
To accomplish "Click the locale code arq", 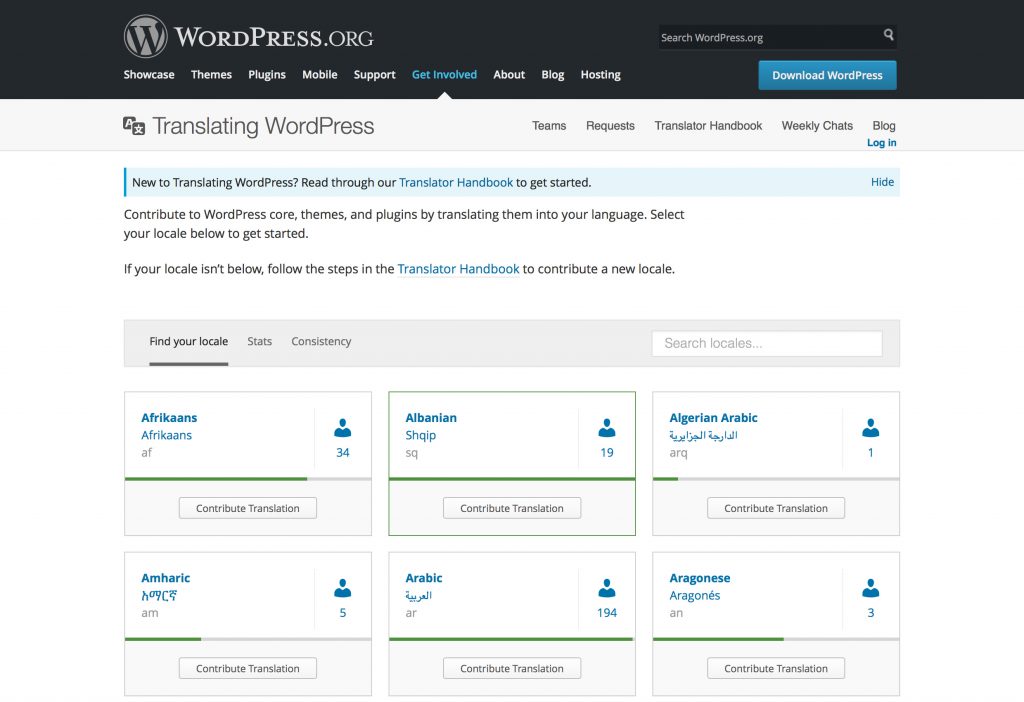I will [679, 453].
